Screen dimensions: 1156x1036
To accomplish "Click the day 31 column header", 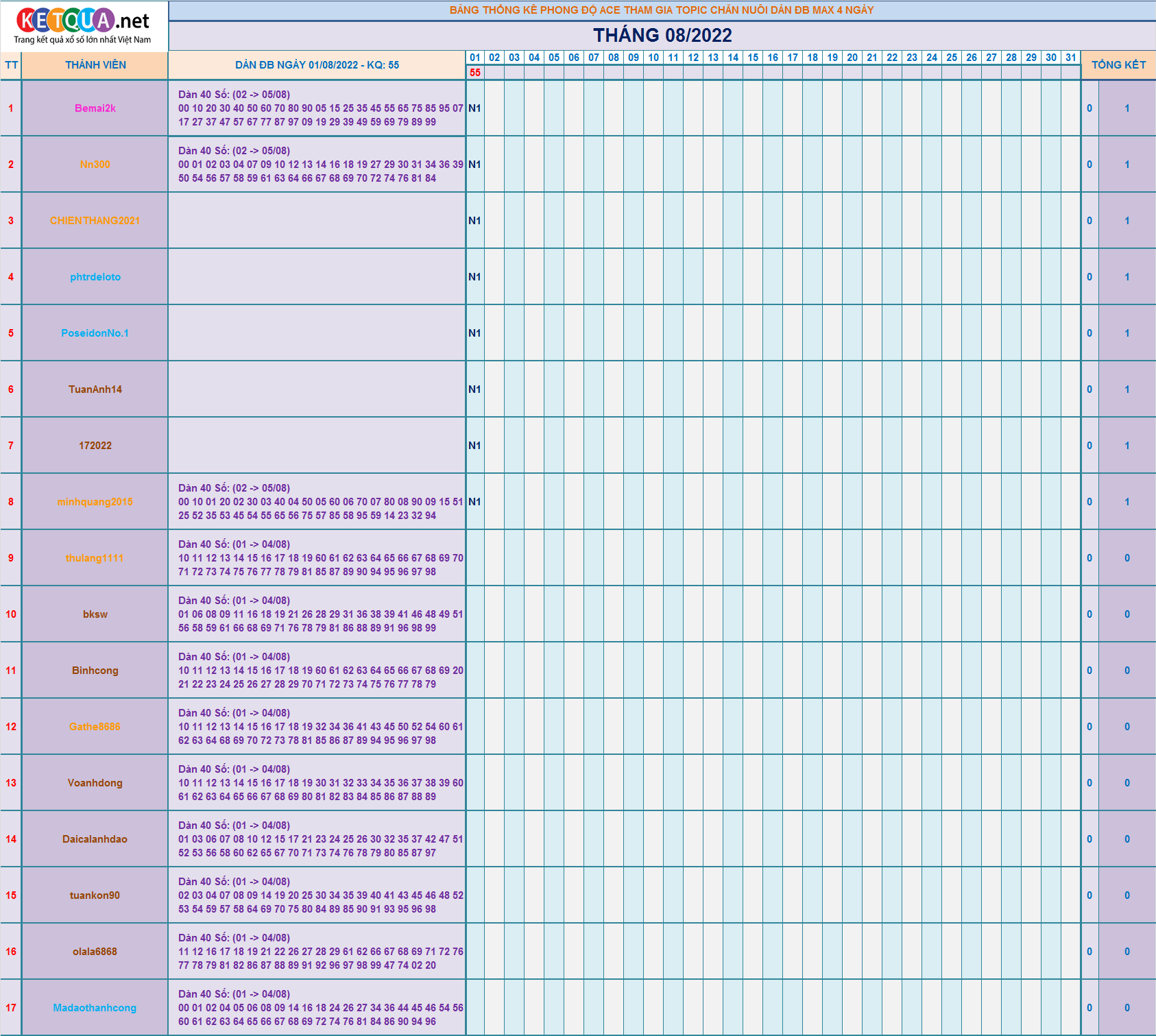I will 1071,58.
